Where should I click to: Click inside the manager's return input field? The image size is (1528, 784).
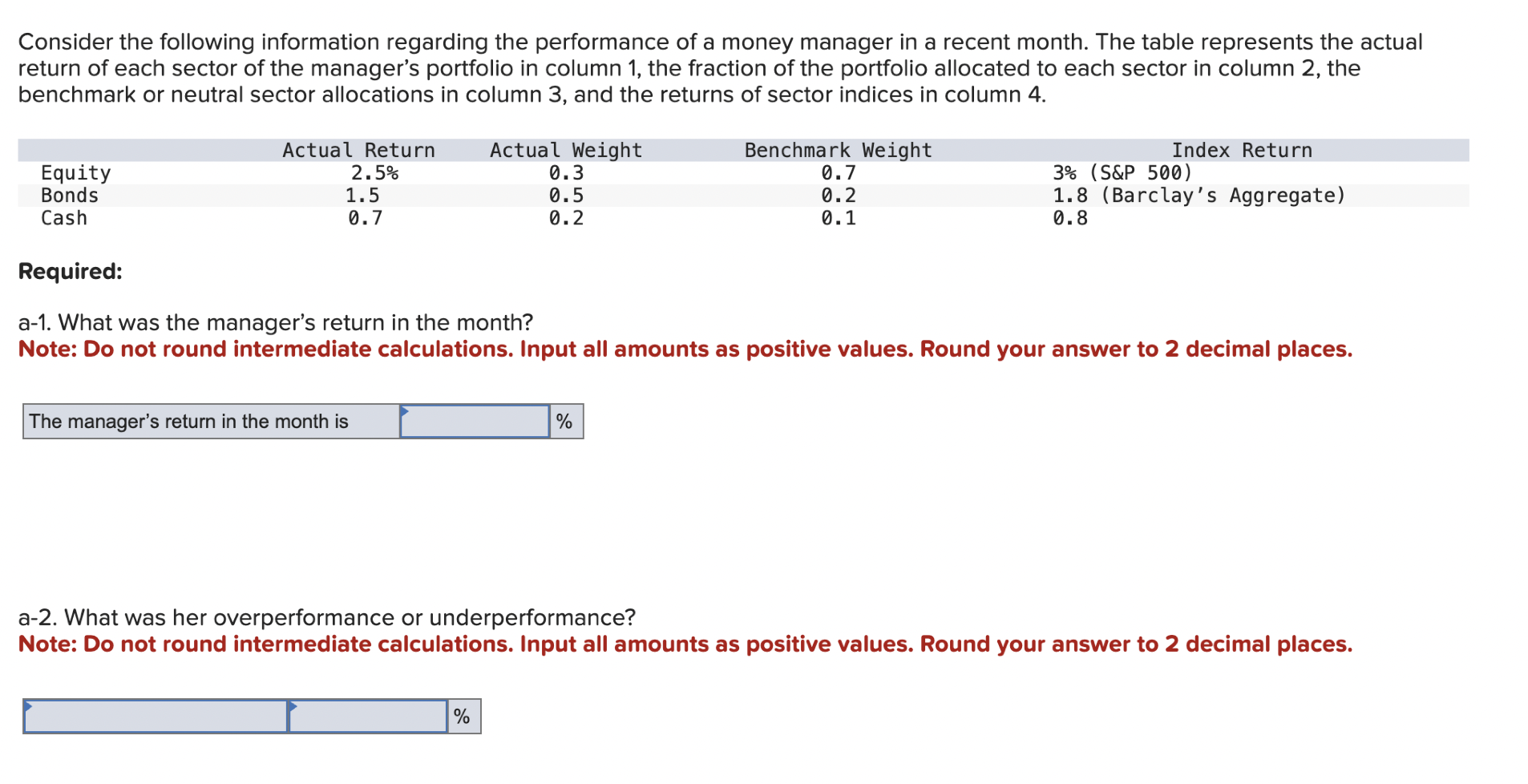click(x=473, y=420)
